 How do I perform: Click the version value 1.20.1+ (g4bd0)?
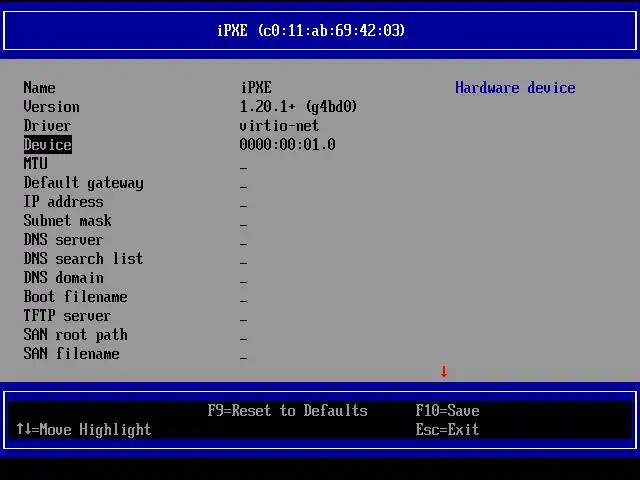click(x=298, y=107)
